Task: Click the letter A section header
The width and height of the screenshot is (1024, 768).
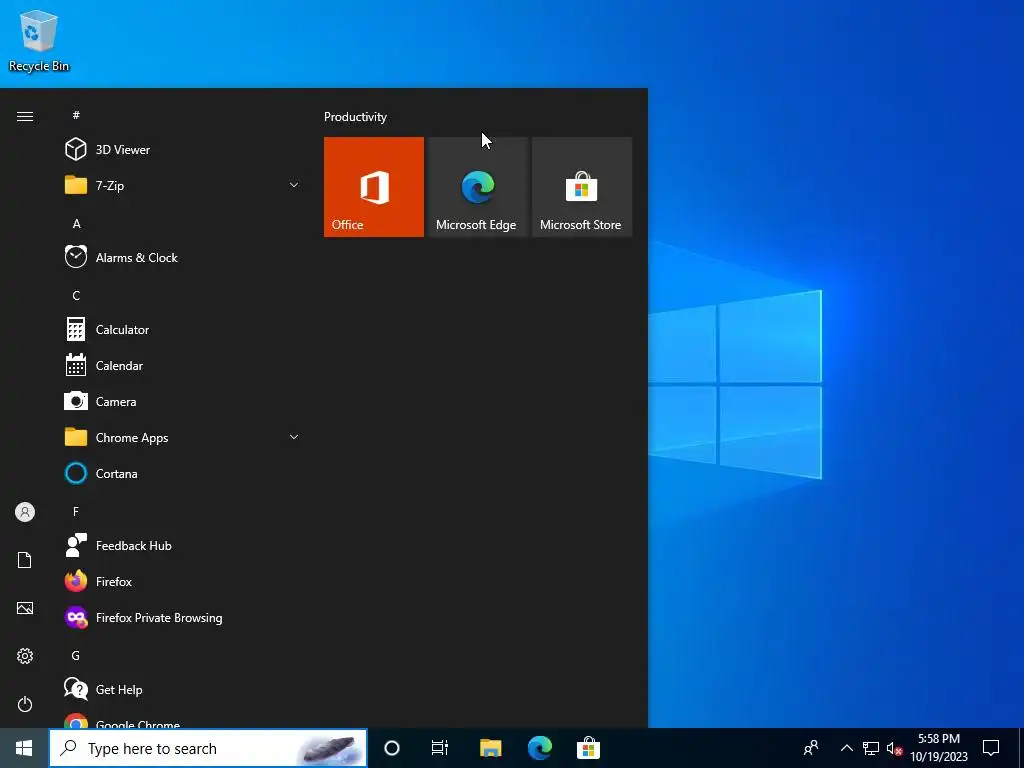Action: tap(76, 224)
